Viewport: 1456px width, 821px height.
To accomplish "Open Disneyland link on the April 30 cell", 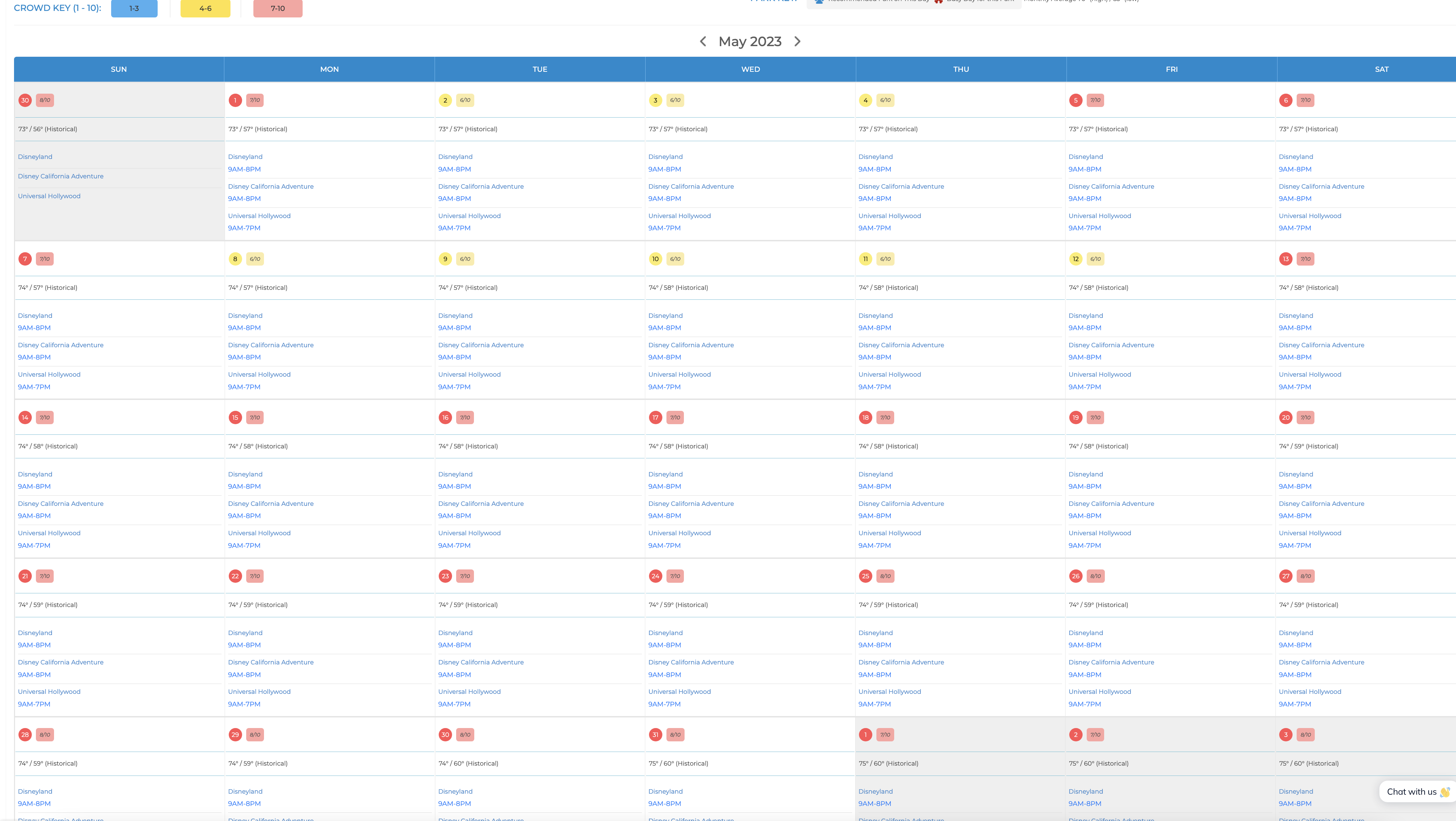I will [x=35, y=157].
